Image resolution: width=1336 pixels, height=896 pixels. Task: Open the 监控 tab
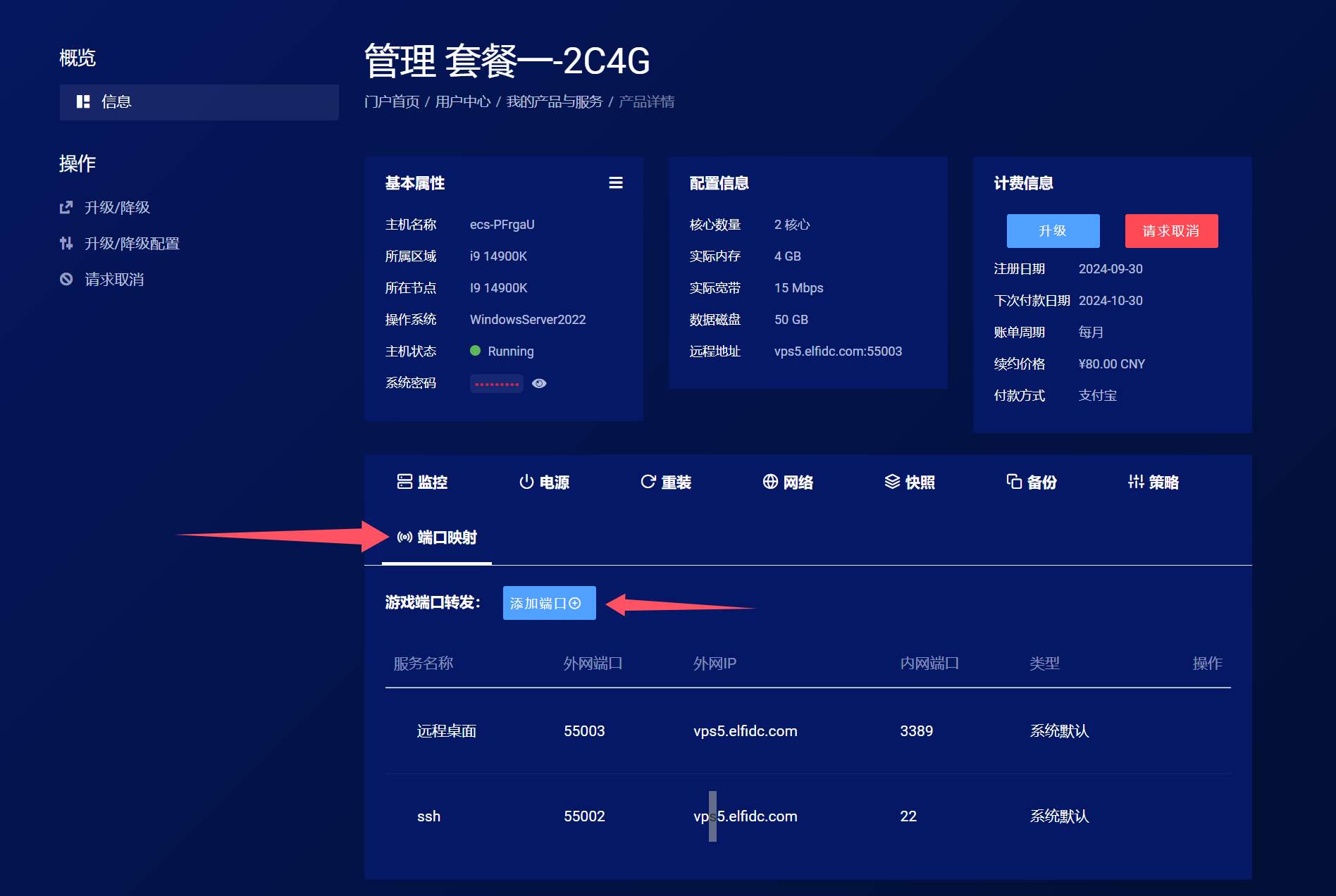tap(423, 482)
